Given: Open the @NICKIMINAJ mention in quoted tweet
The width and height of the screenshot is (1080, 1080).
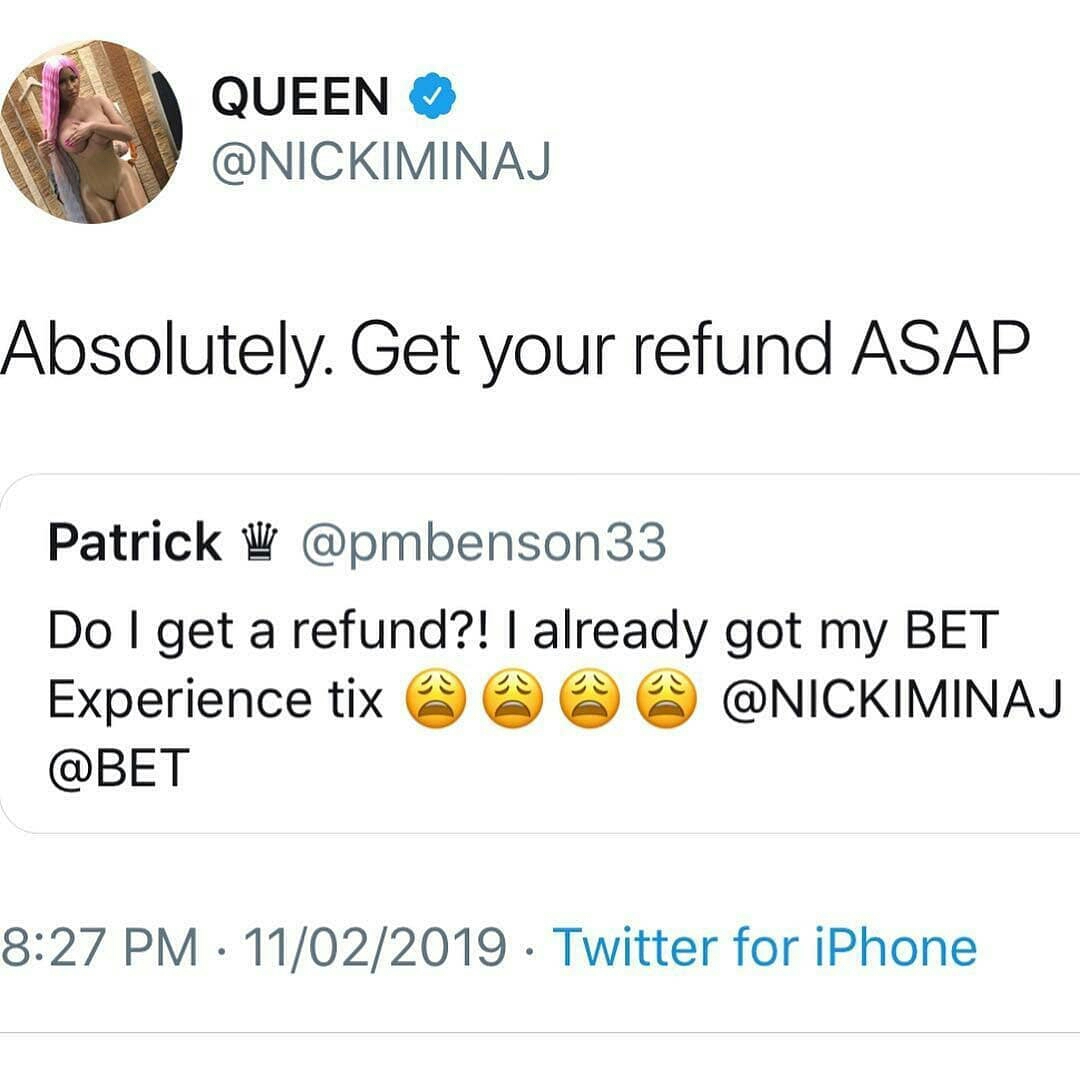Looking at the screenshot, I should (x=892, y=699).
